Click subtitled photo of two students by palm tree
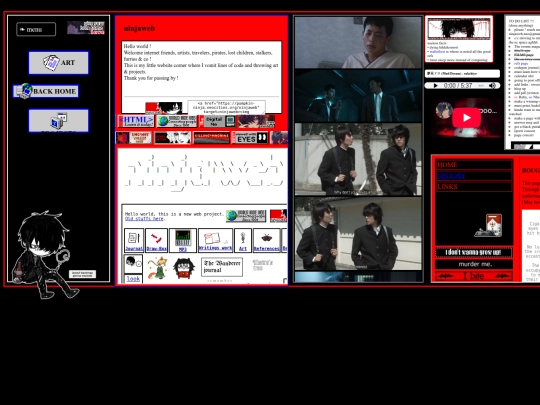Viewport: 540px width, 405px height. pyautogui.click(x=358, y=159)
